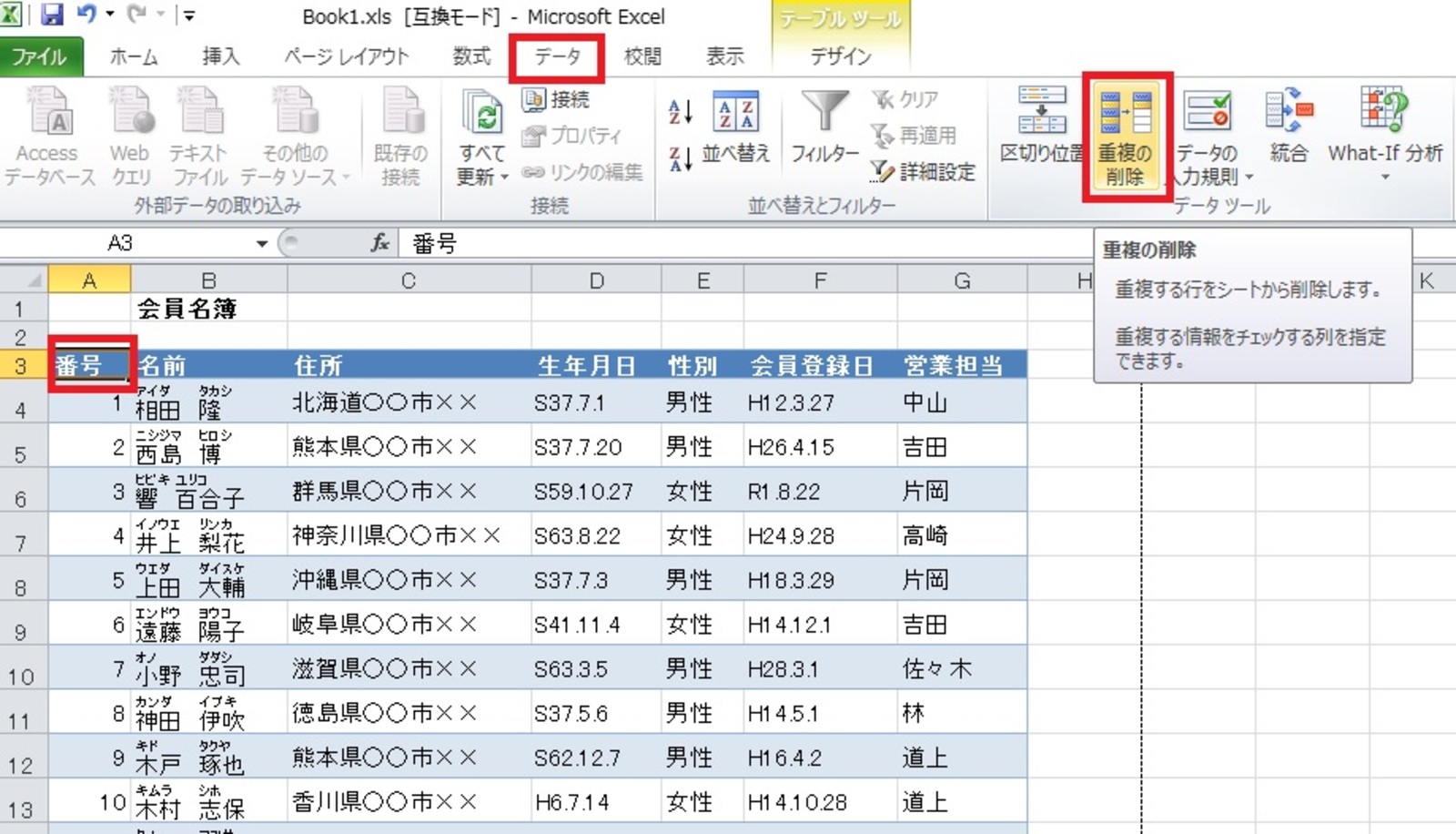Image resolution: width=1456 pixels, height=834 pixels.
Task: Select column F header
Action: point(820,280)
